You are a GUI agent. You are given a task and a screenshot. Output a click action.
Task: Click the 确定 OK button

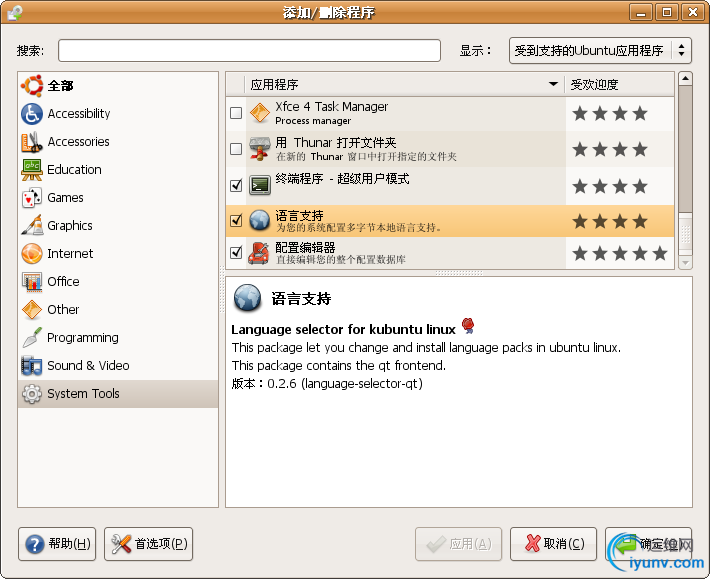point(648,544)
